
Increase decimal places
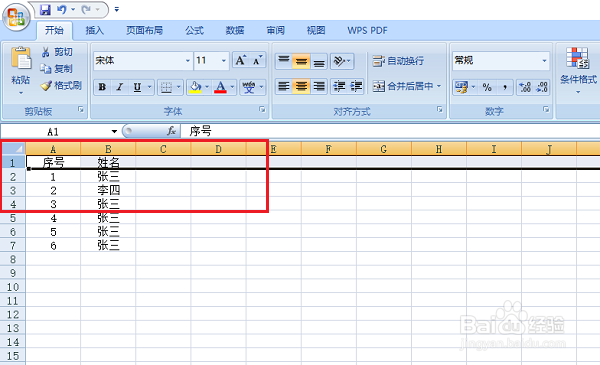(x=524, y=87)
